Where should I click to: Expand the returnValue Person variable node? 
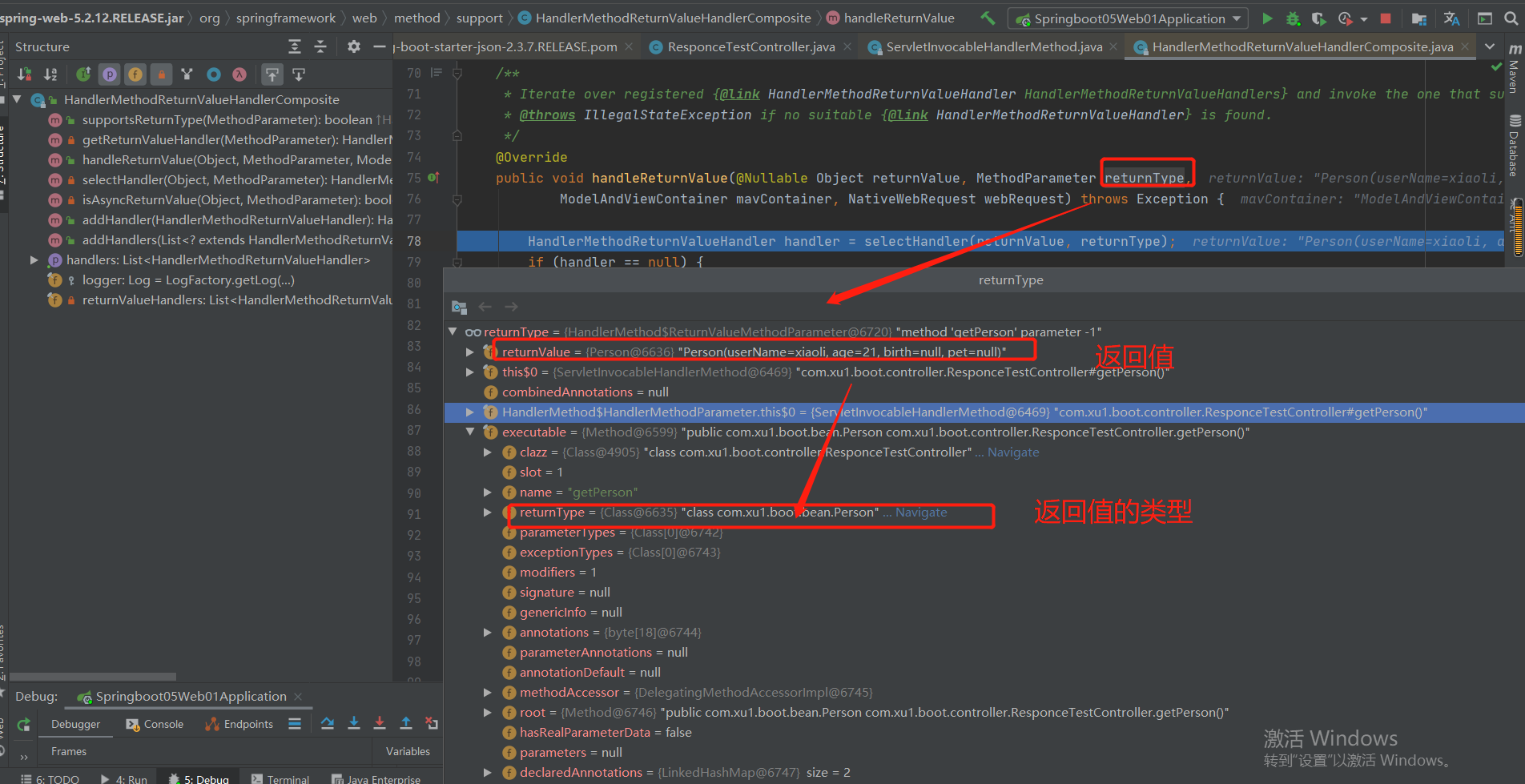pos(470,352)
